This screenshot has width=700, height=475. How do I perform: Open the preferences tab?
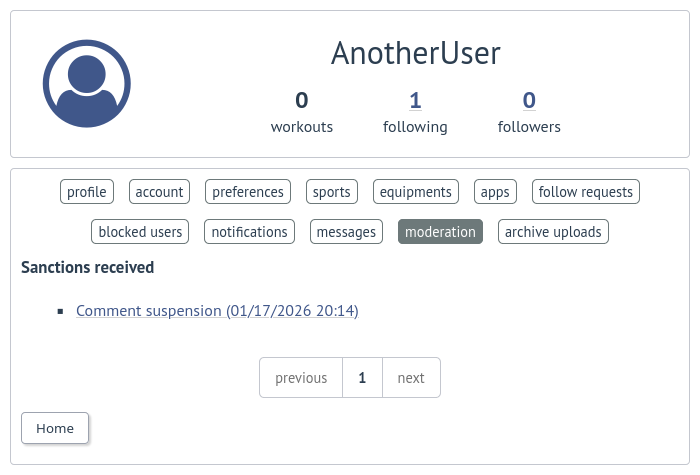click(x=249, y=192)
